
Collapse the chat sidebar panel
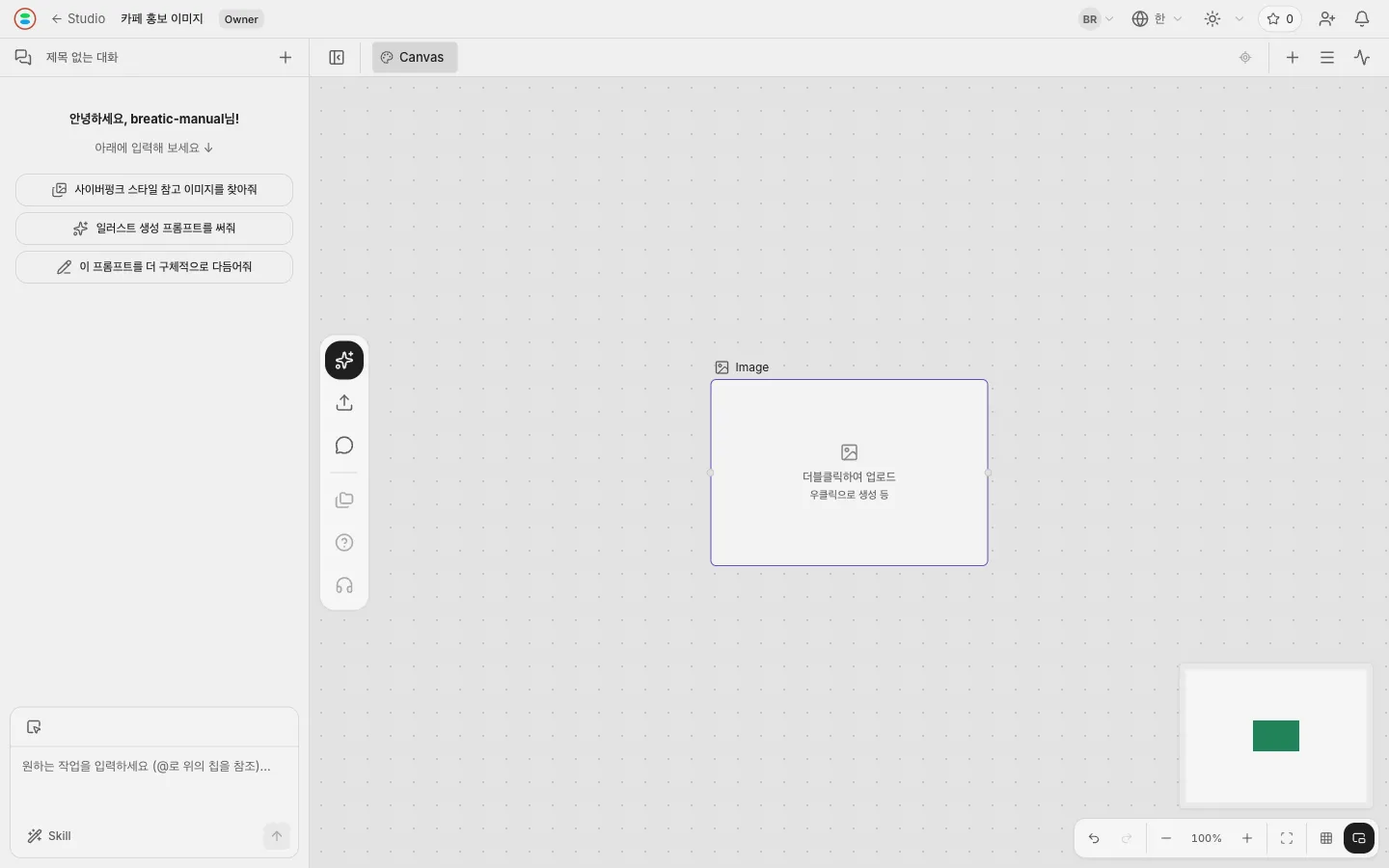(x=337, y=58)
